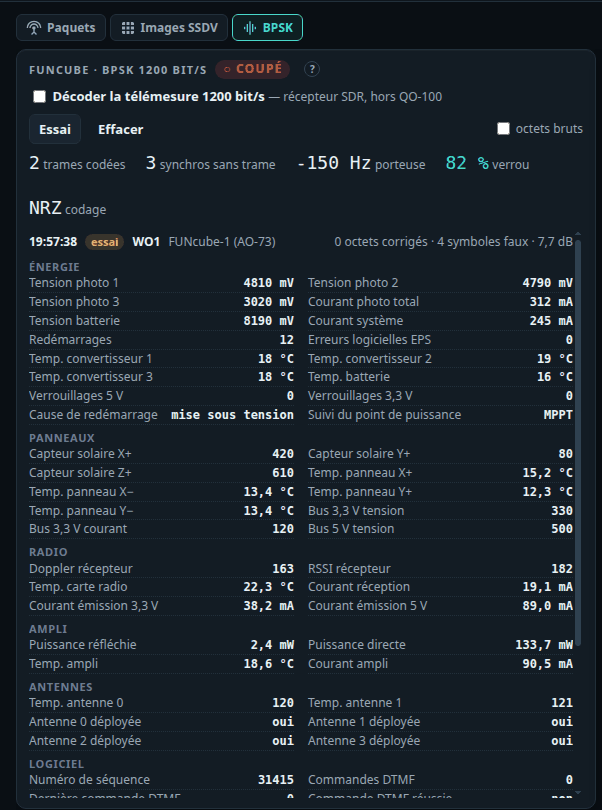Open the Images SSDV tab
Viewport: 602px width, 810px height.
(169, 28)
